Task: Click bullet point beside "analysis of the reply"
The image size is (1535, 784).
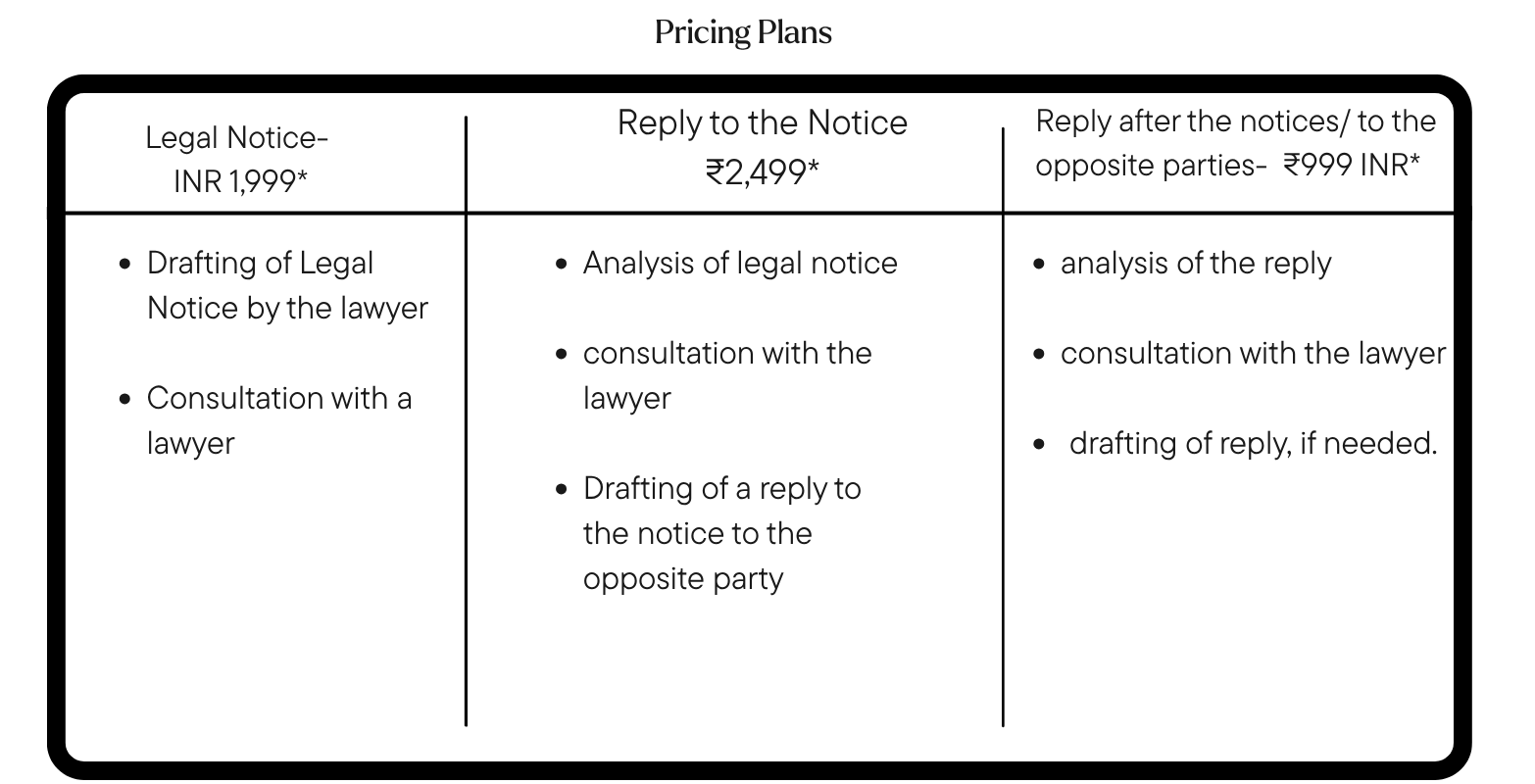Action: coord(1039,265)
